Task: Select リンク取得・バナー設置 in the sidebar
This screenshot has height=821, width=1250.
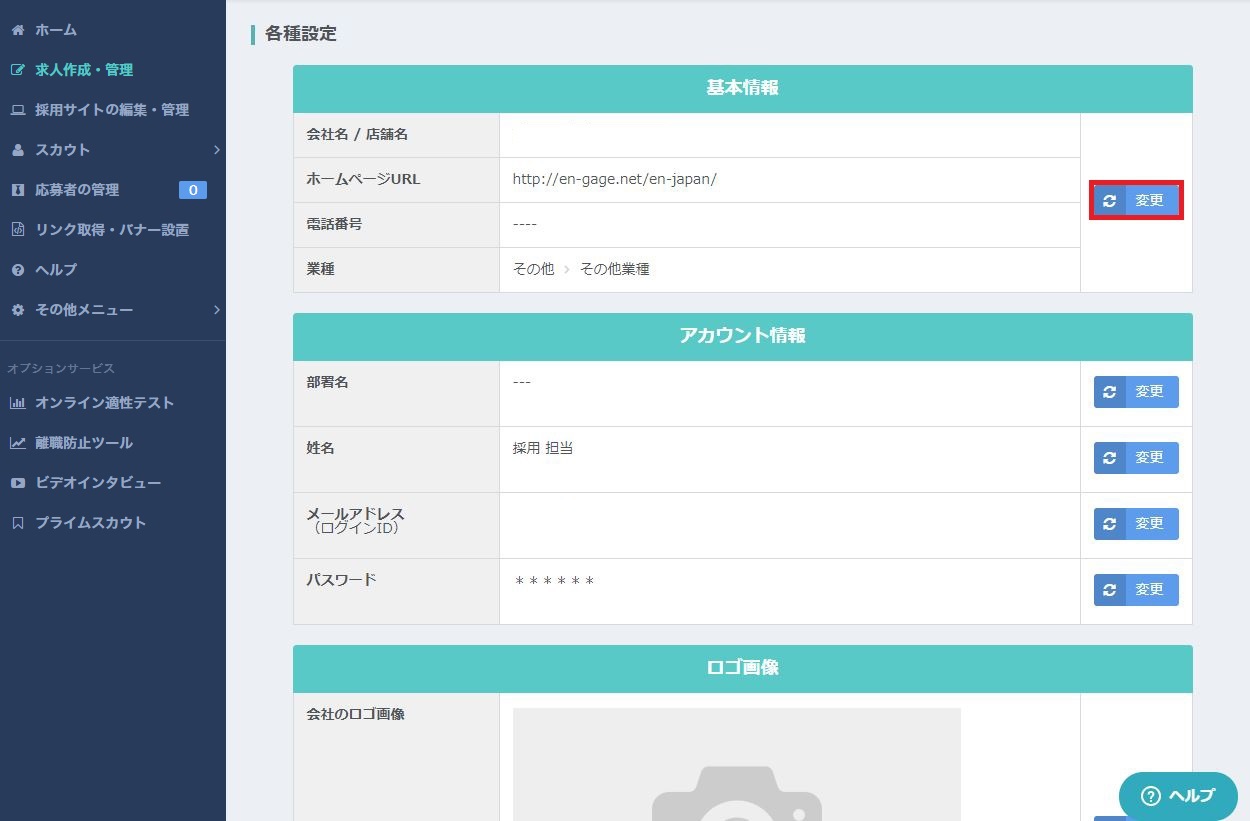Action: (113, 230)
